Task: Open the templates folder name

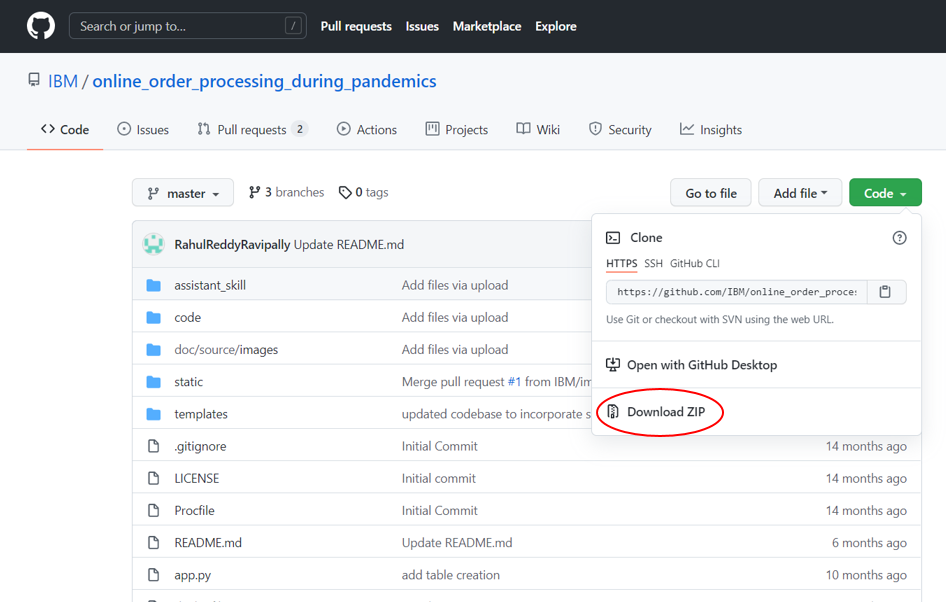Action: click(201, 414)
